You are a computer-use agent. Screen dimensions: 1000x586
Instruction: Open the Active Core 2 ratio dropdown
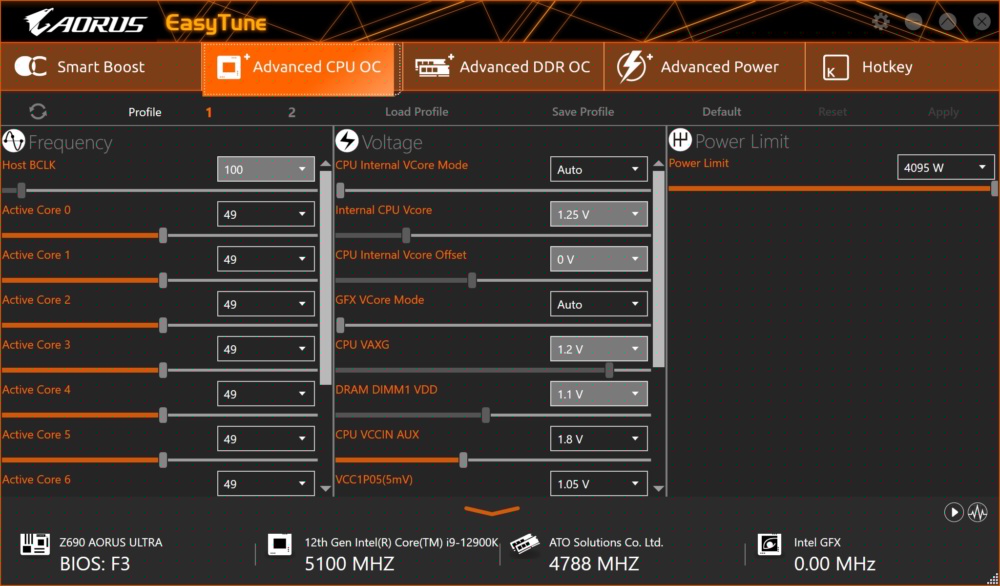[265, 304]
